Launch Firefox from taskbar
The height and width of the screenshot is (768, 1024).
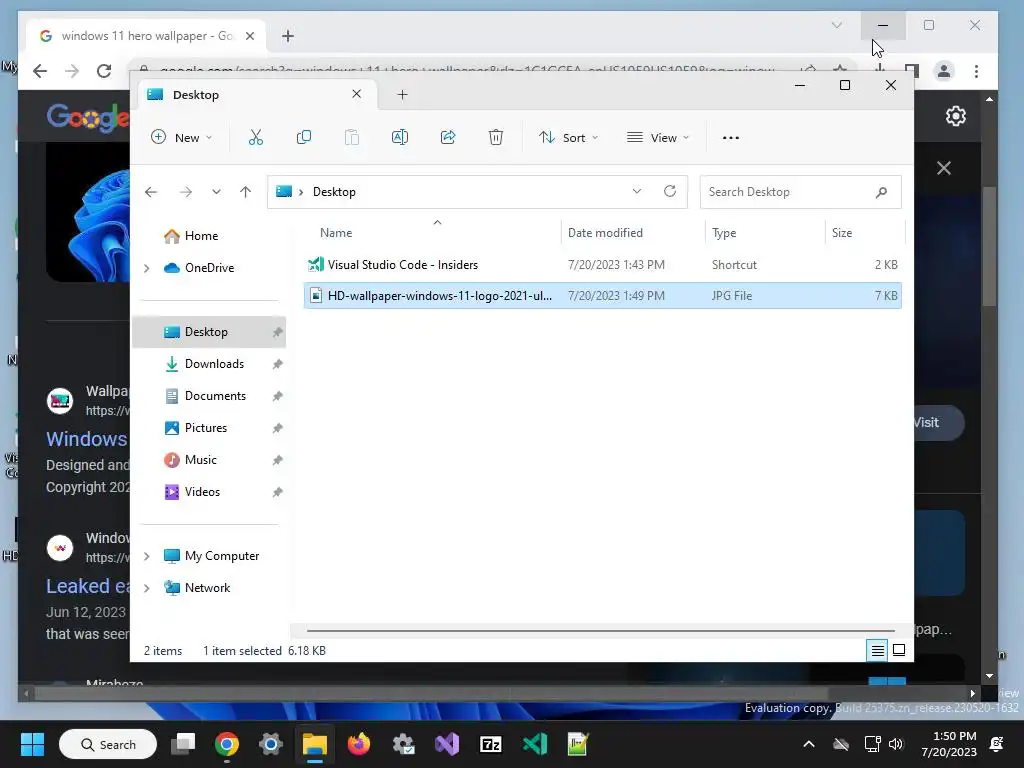point(359,744)
